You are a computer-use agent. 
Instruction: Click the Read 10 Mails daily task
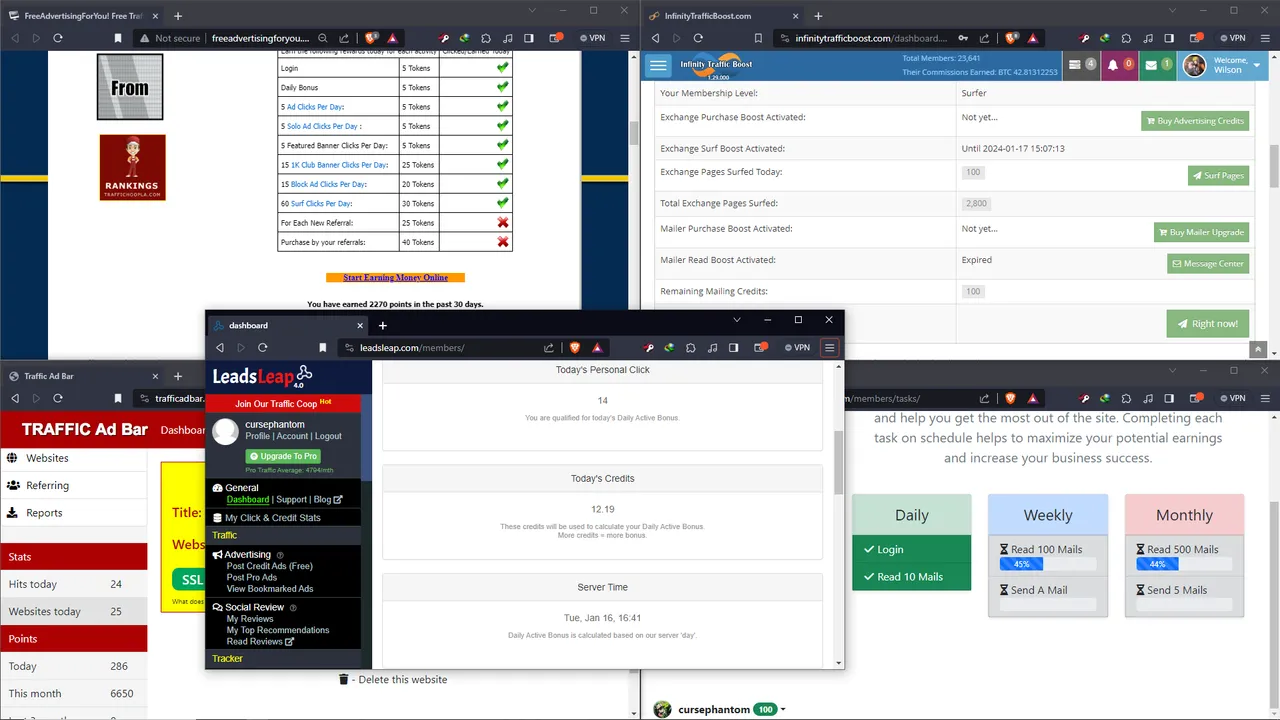coord(911,576)
